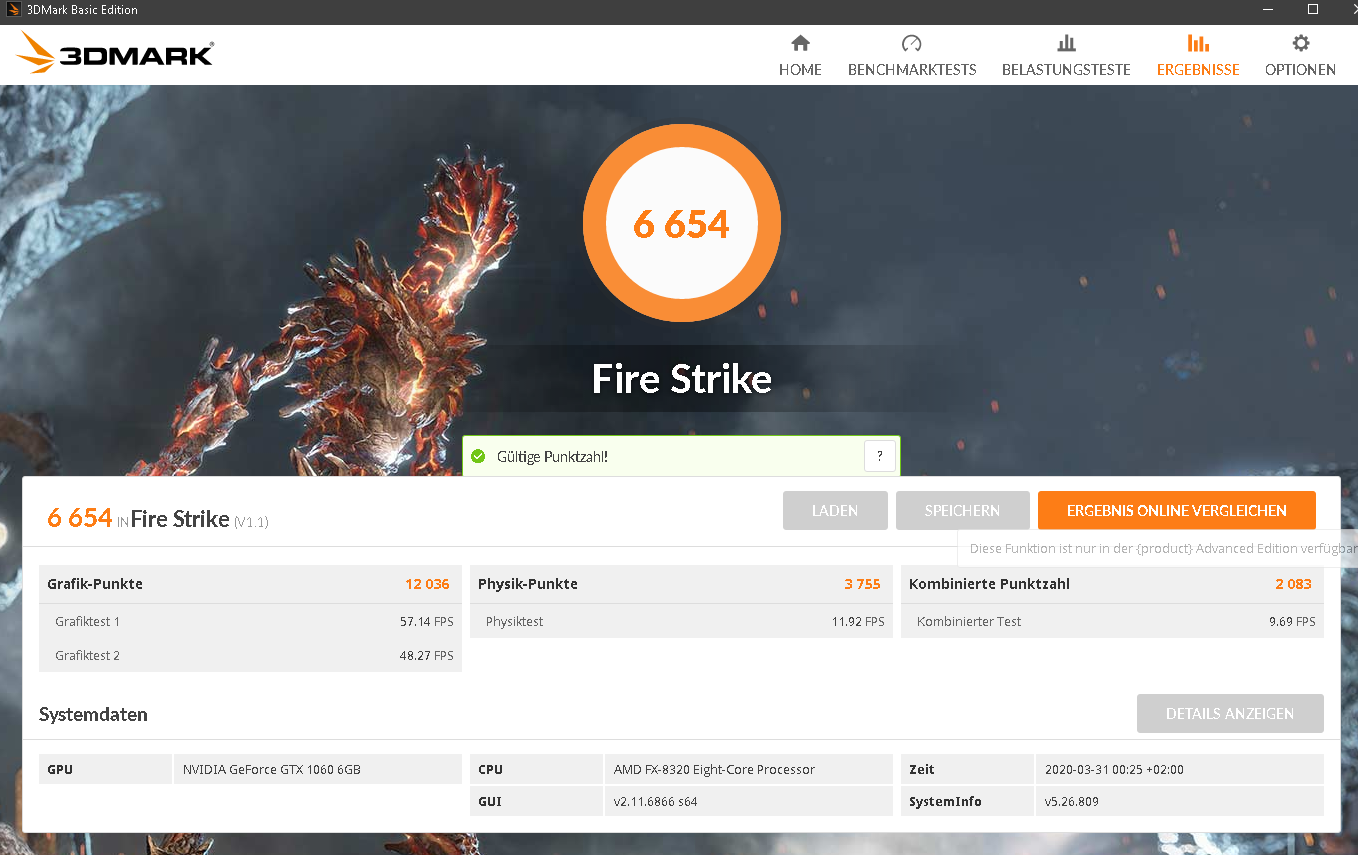The width and height of the screenshot is (1358, 855).
Task: Click the Ergebnisse orange chart icon
Action: pos(1198,43)
